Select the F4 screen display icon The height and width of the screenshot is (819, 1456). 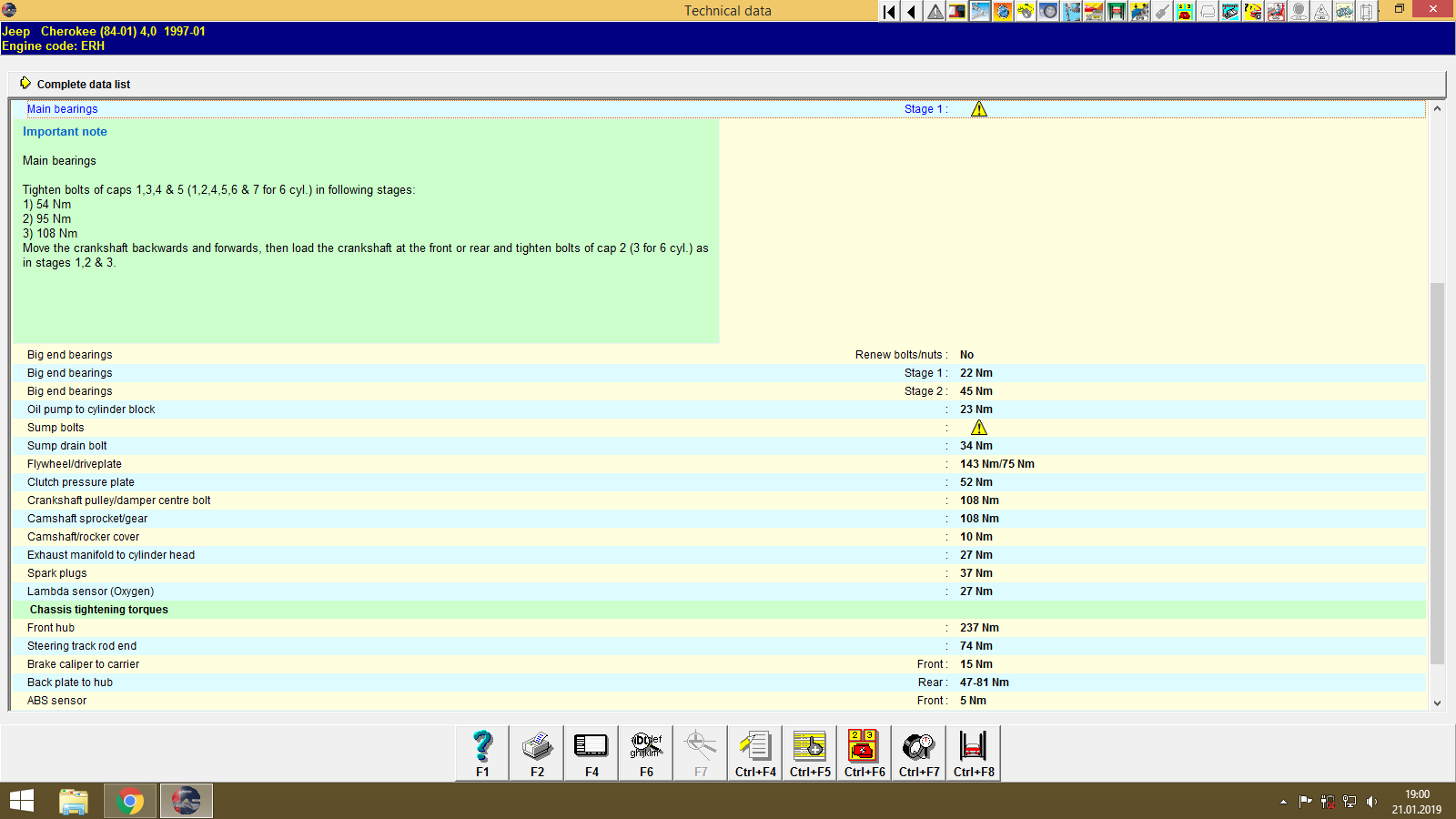(x=591, y=753)
